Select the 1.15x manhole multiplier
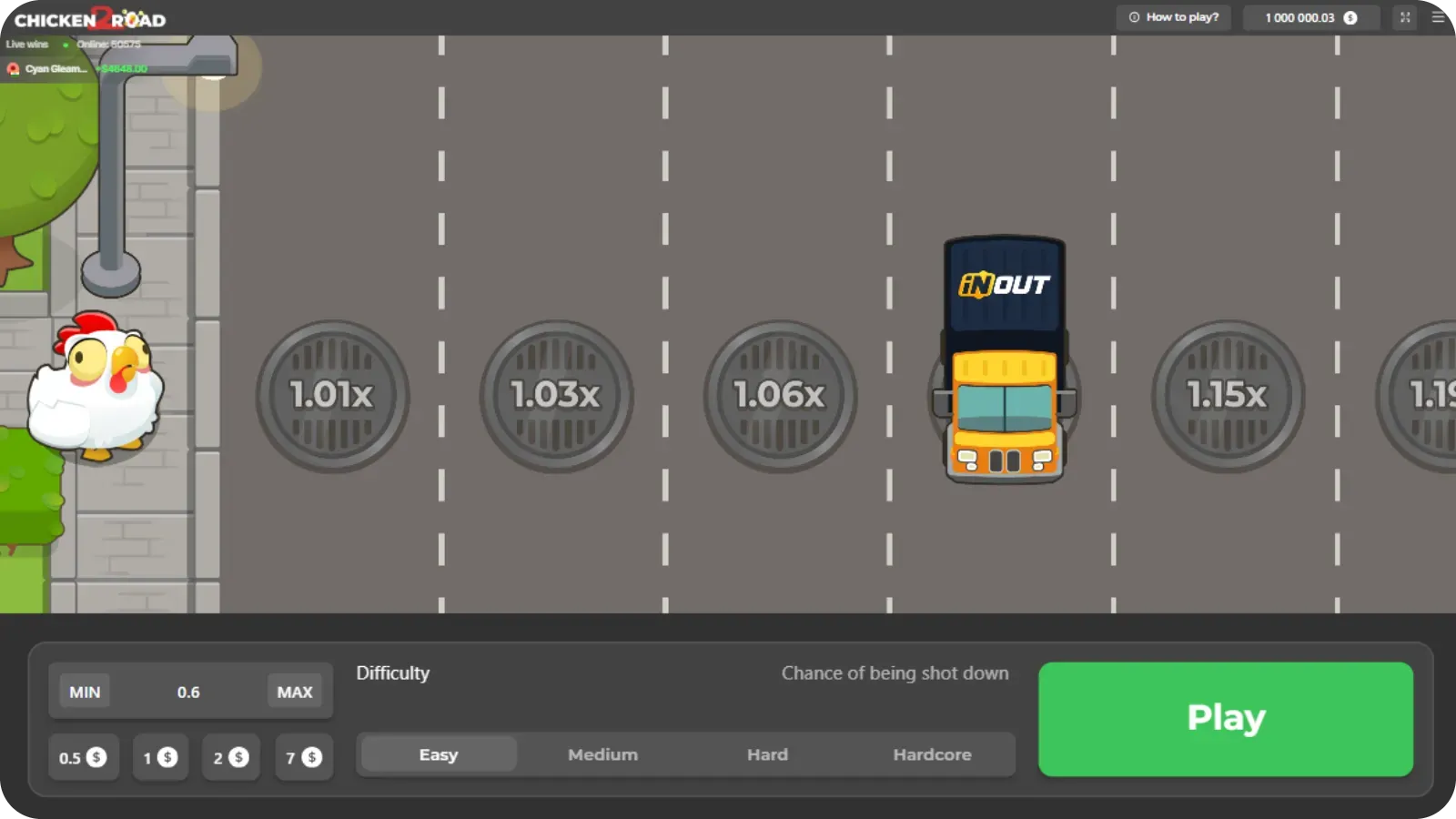The width and height of the screenshot is (1456, 819). [x=1228, y=396]
